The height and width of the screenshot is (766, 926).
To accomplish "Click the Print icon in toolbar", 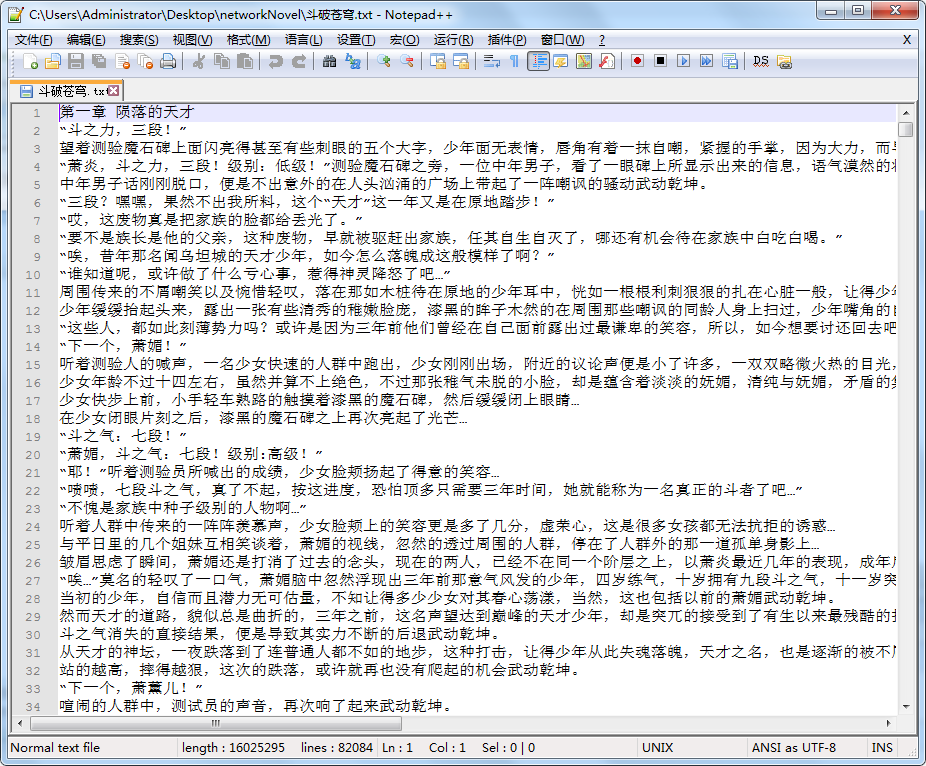I will tap(168, 62).
